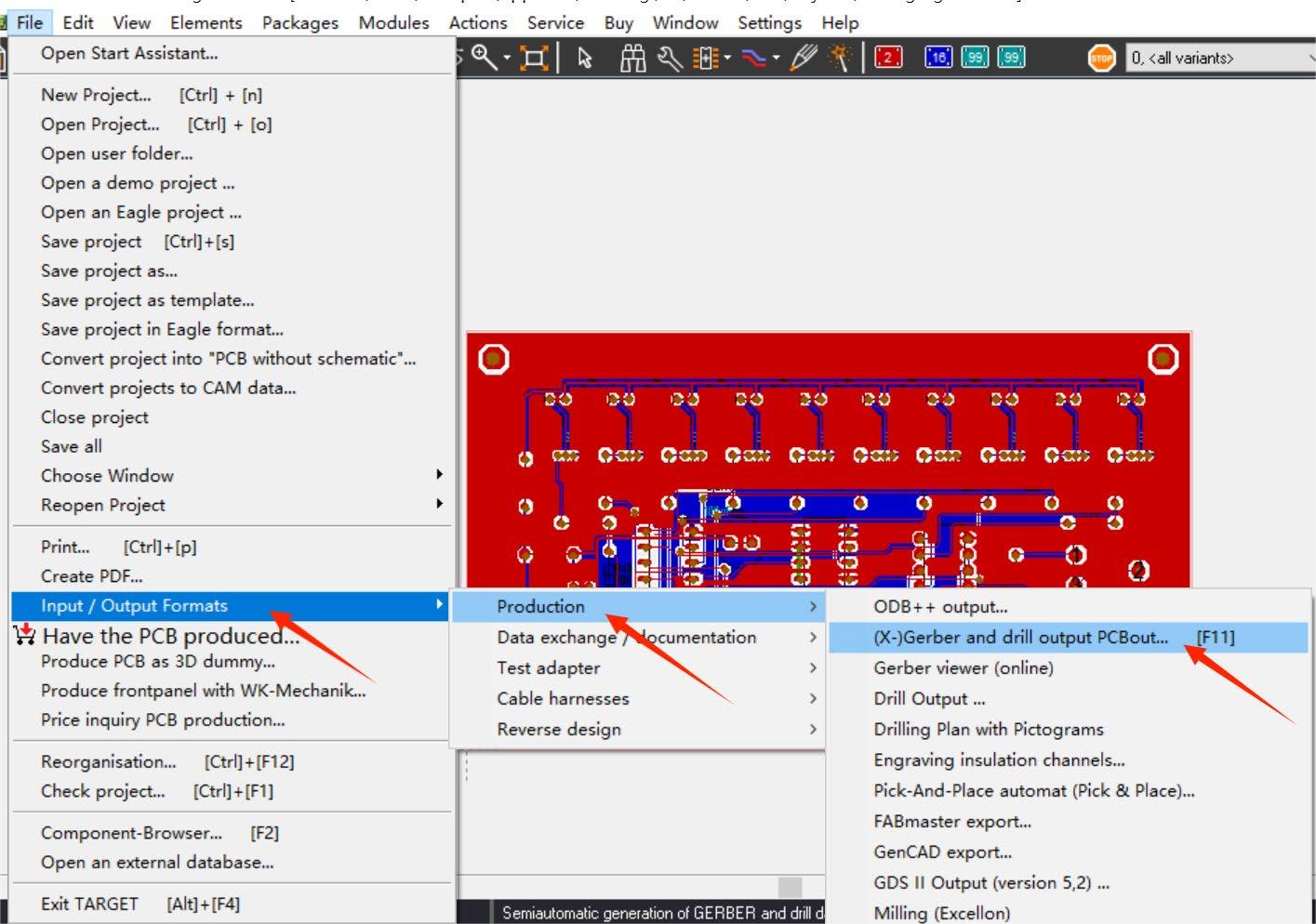
Task: Click the place component icon
Action: (706, 59)
